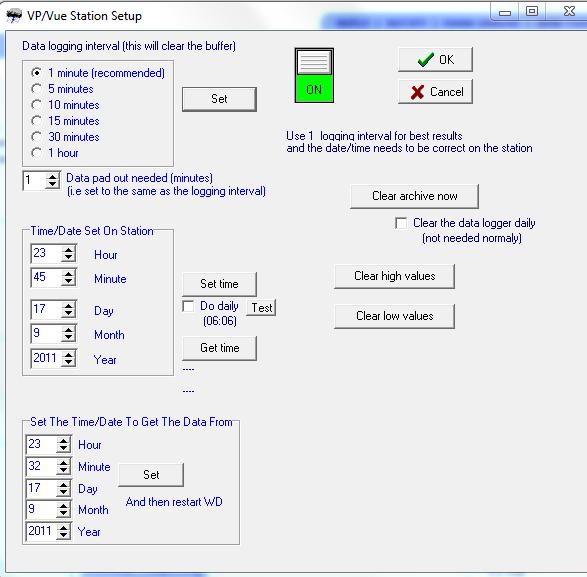The height and width of the screenshot is (577, 587).
Task: Click the Set time button
Action: pos(219,284)
